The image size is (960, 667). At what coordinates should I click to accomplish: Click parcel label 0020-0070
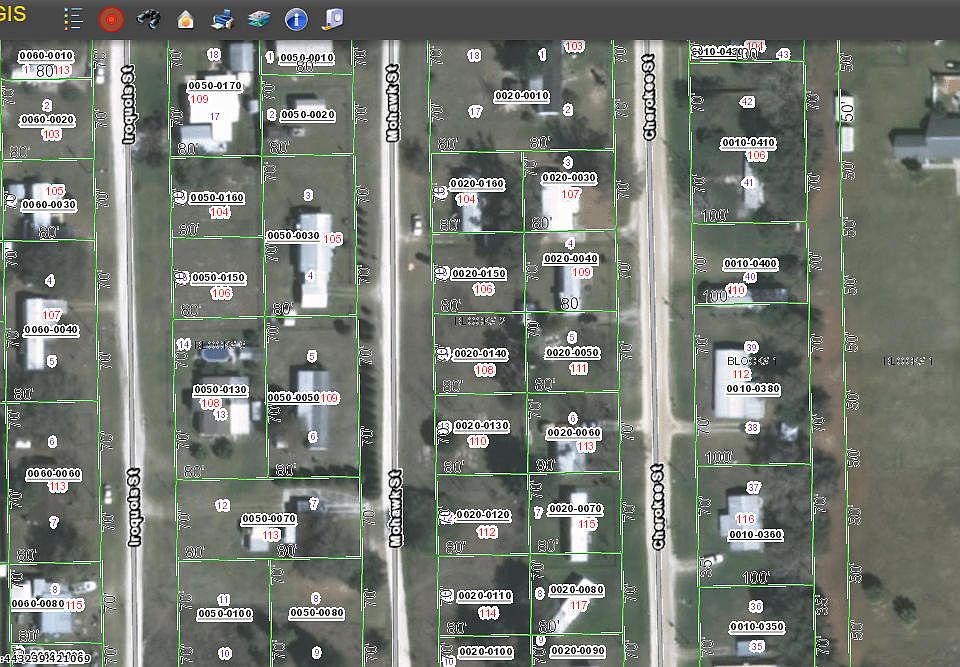[574, 509]
